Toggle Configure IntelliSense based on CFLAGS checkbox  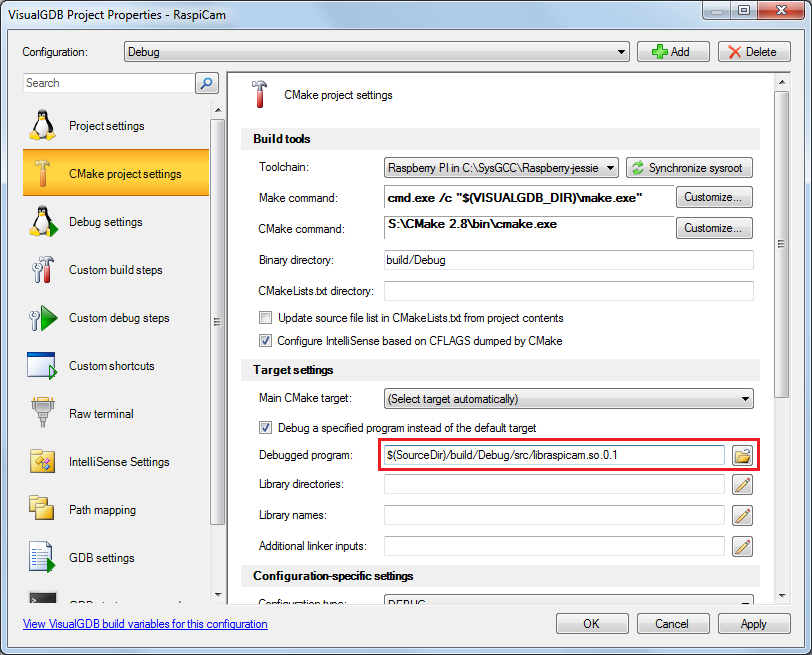point(265,341)
